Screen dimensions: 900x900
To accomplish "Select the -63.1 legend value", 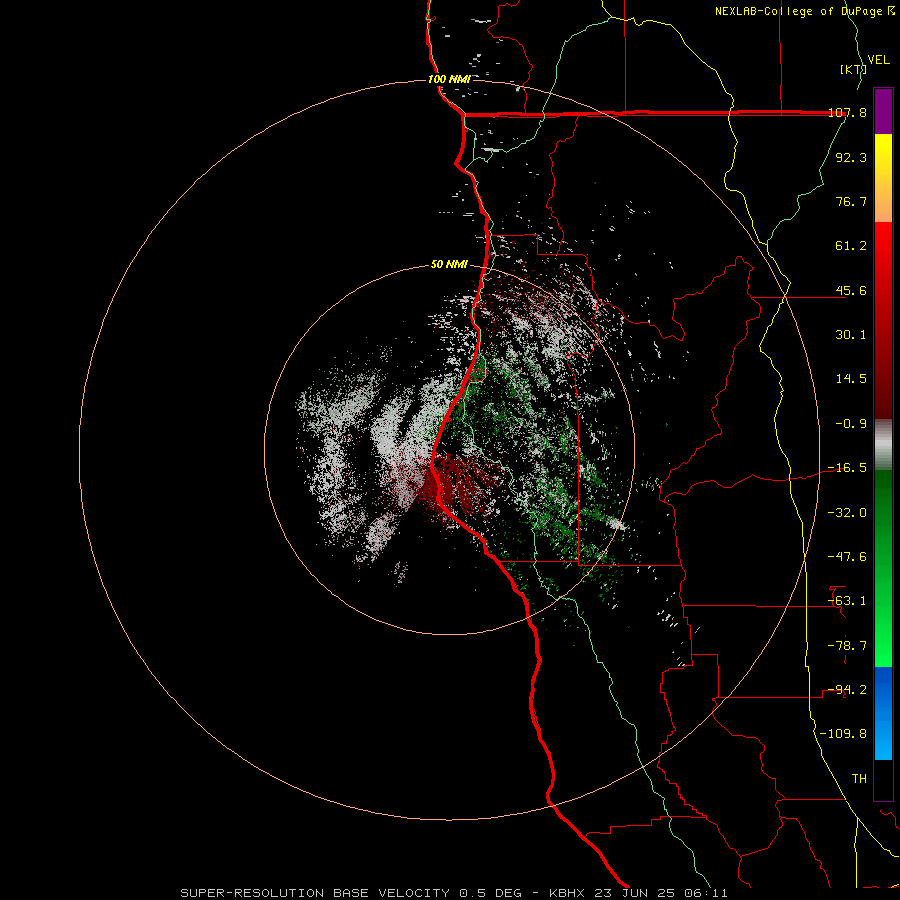I will pos(847,601).
